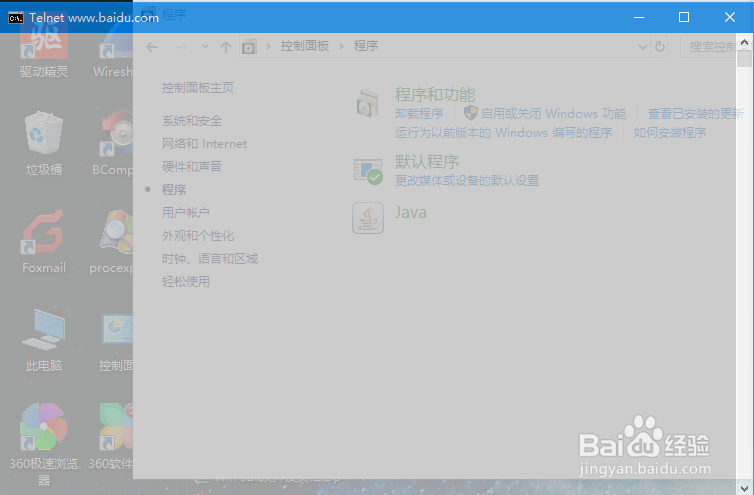Click the address bar's Control Panel icon

click(249, 47)
